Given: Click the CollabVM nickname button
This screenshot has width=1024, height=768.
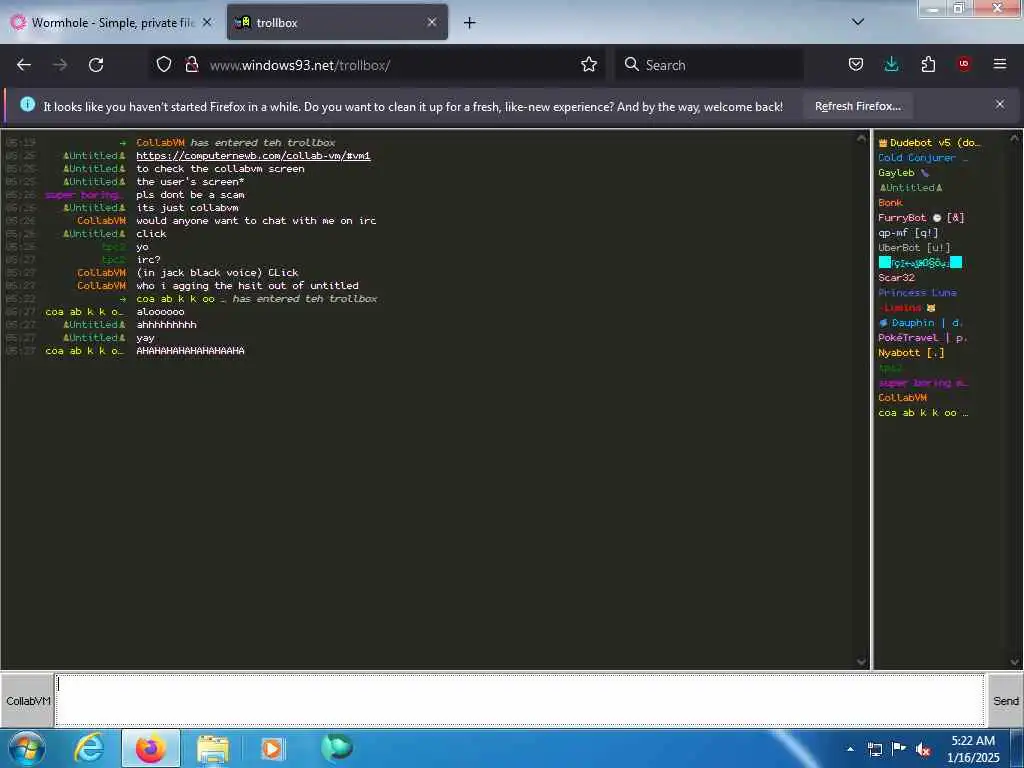Looking at the screenshot, I should pos(27,700).
